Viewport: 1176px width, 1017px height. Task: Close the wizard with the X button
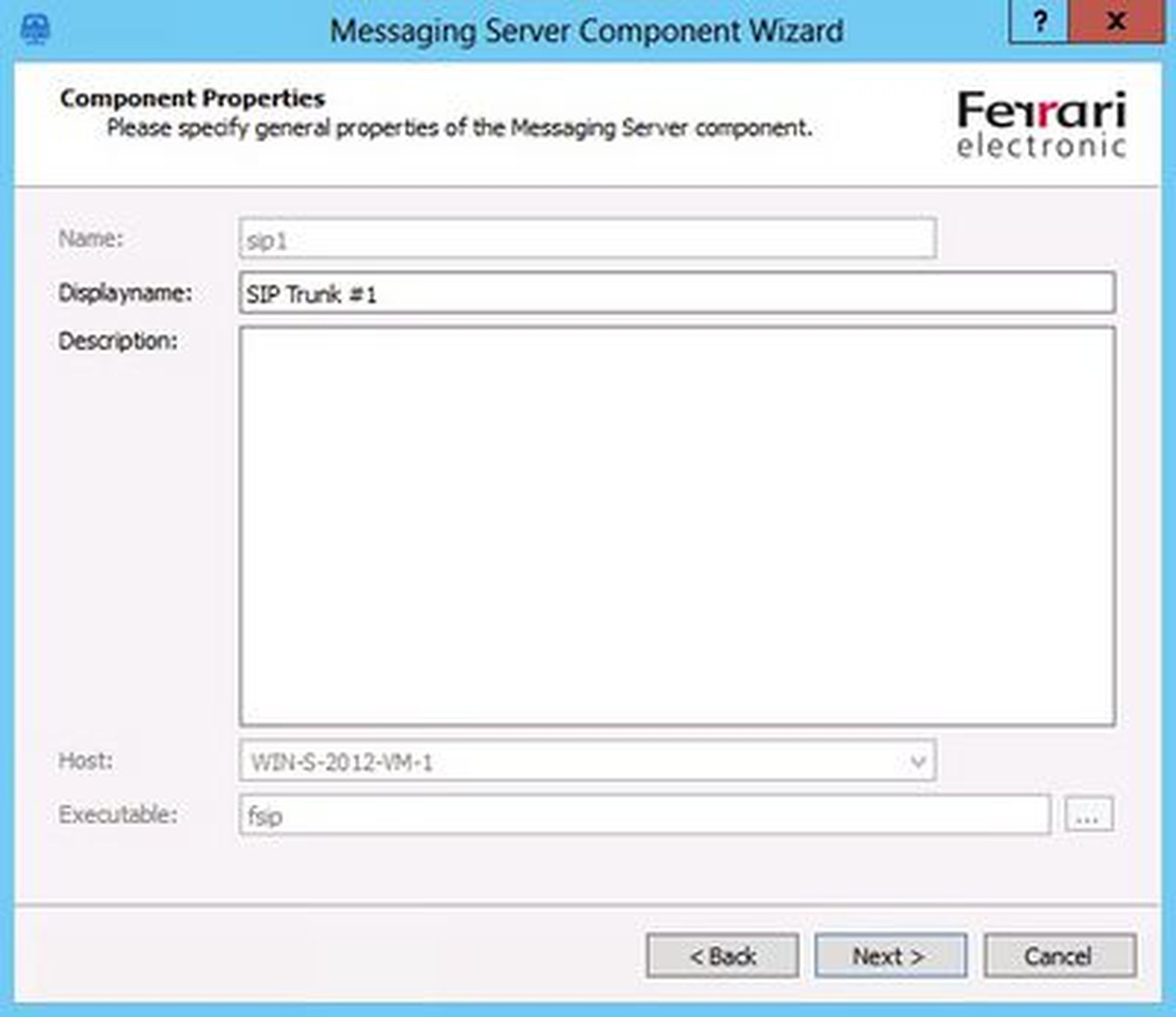pyautogui.click(x=1115, y=22)
